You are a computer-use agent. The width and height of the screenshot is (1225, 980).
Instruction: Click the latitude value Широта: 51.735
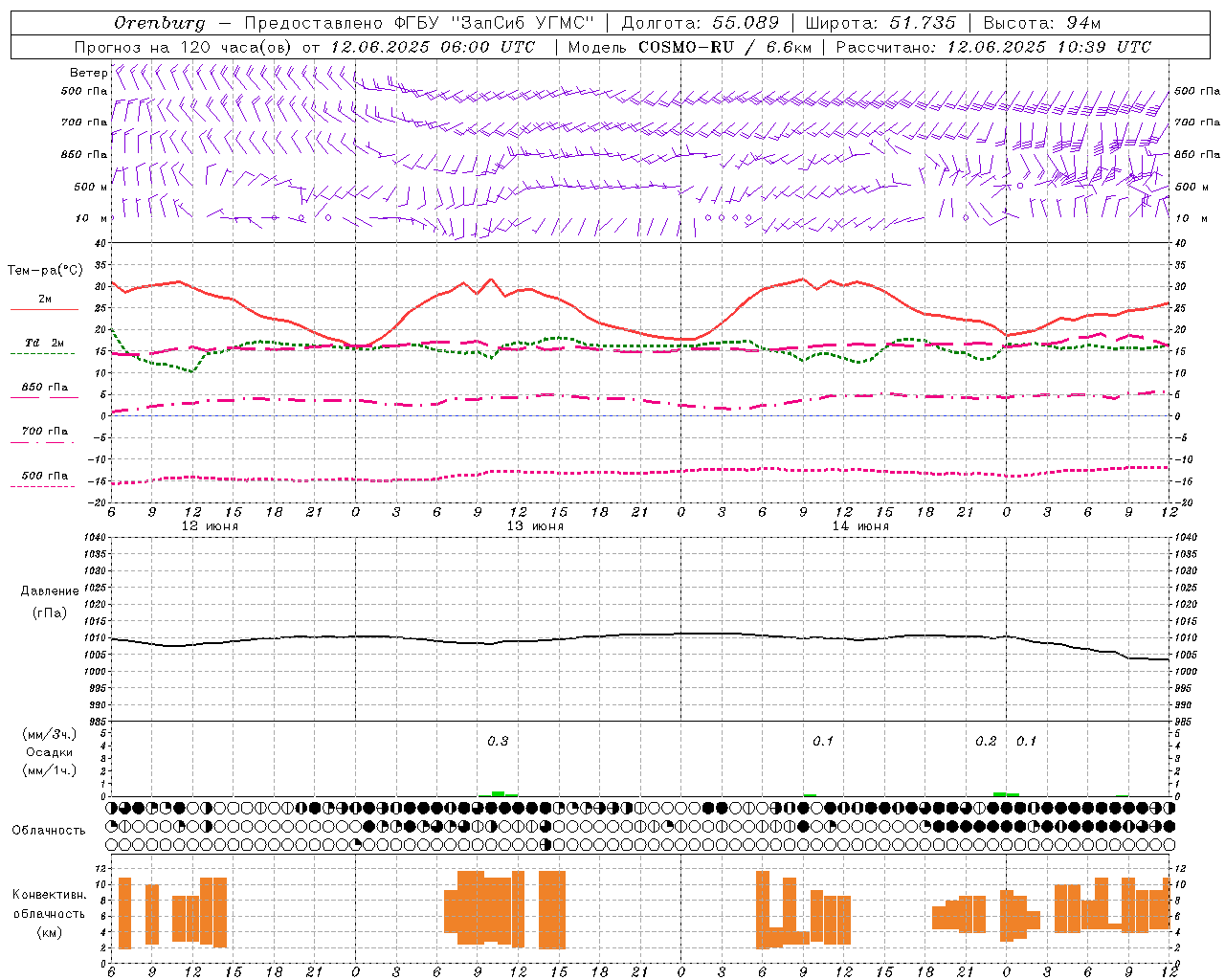(880, 23)
